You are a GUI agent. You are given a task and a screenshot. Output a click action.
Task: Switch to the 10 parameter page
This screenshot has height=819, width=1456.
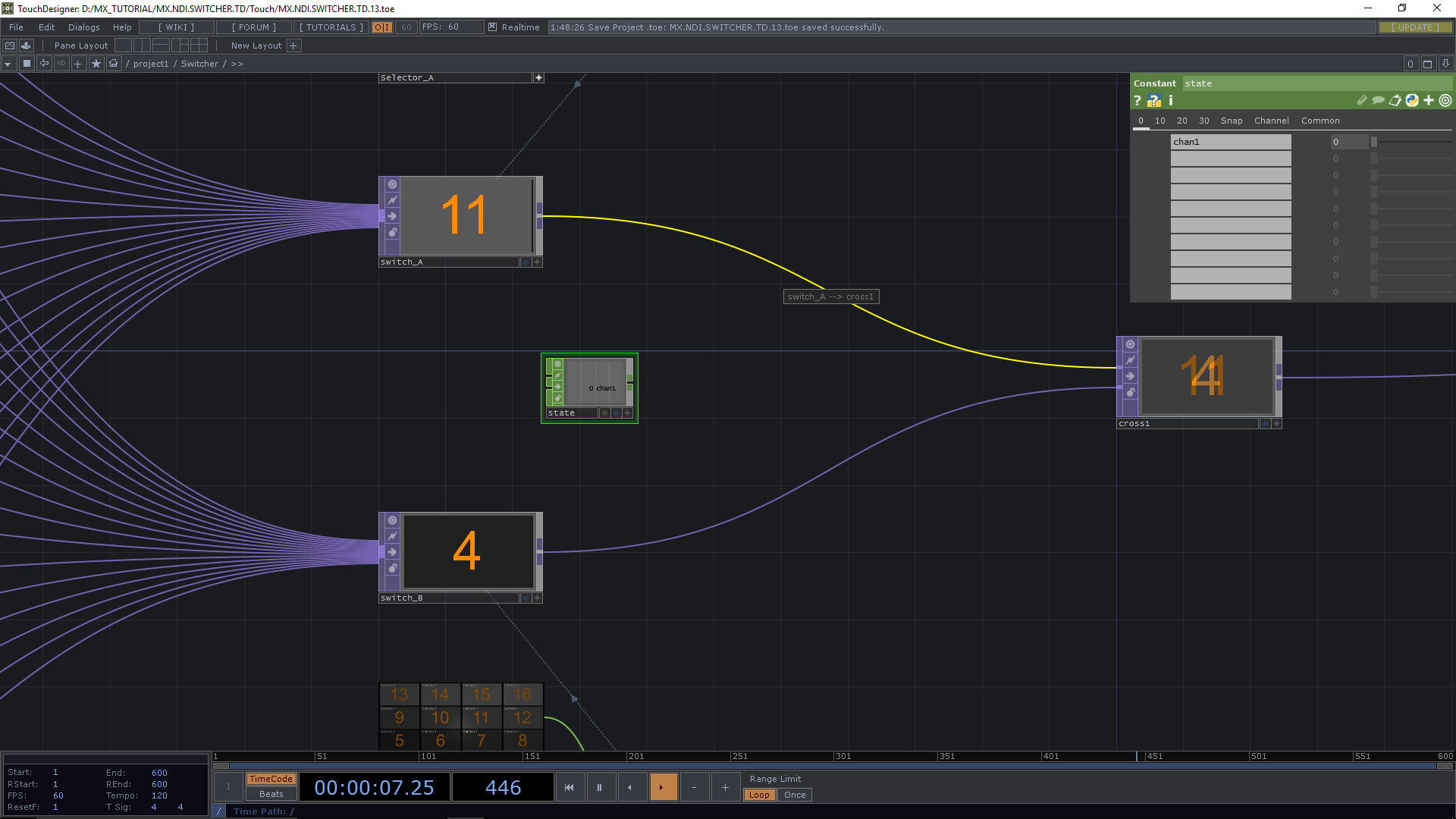click(x=1160, y=121)
